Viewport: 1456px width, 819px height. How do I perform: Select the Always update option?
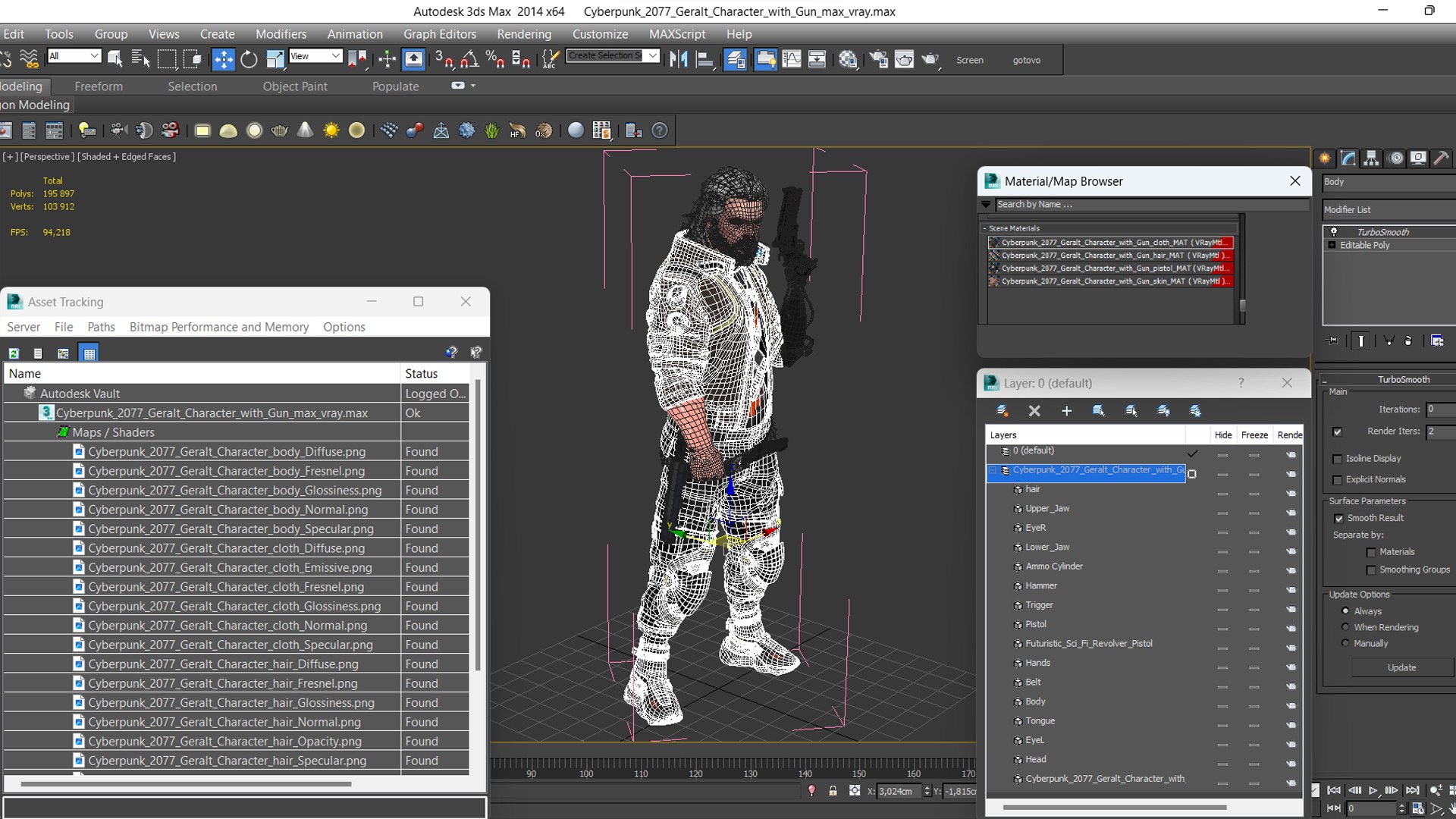click(1345, 611)
